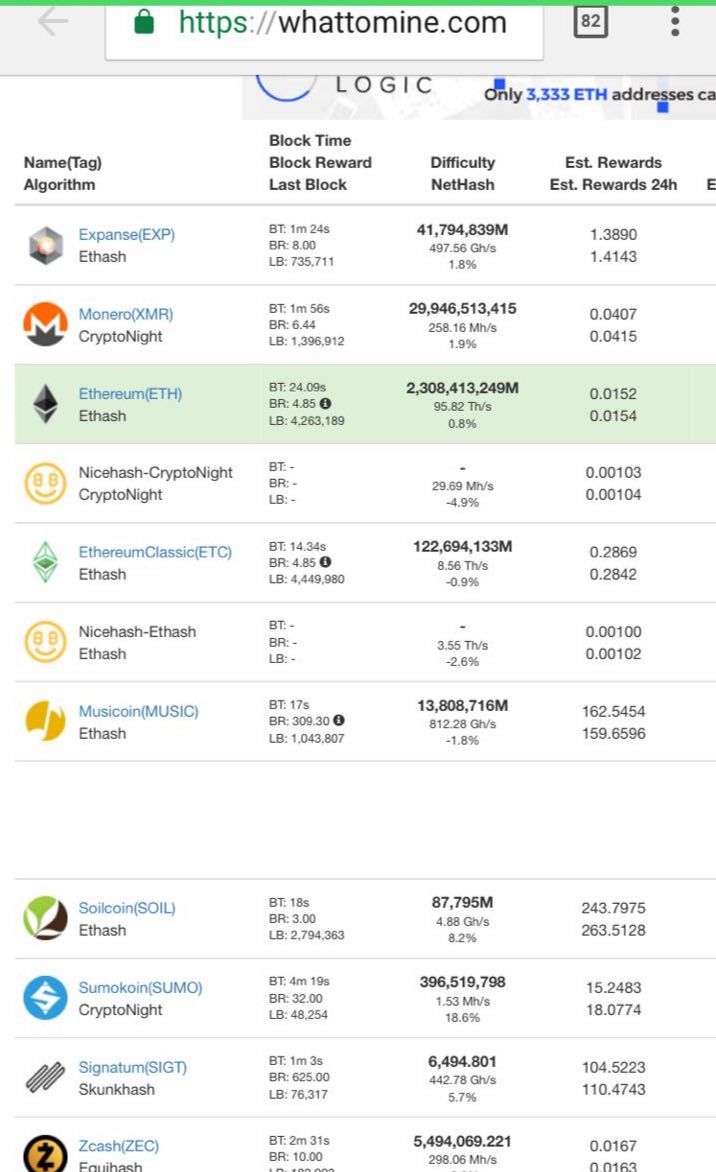Viewport: 716px width, 1172px height.
Task: Click Expanse difficulty 41,794,839M
Action: coord(462,229)
